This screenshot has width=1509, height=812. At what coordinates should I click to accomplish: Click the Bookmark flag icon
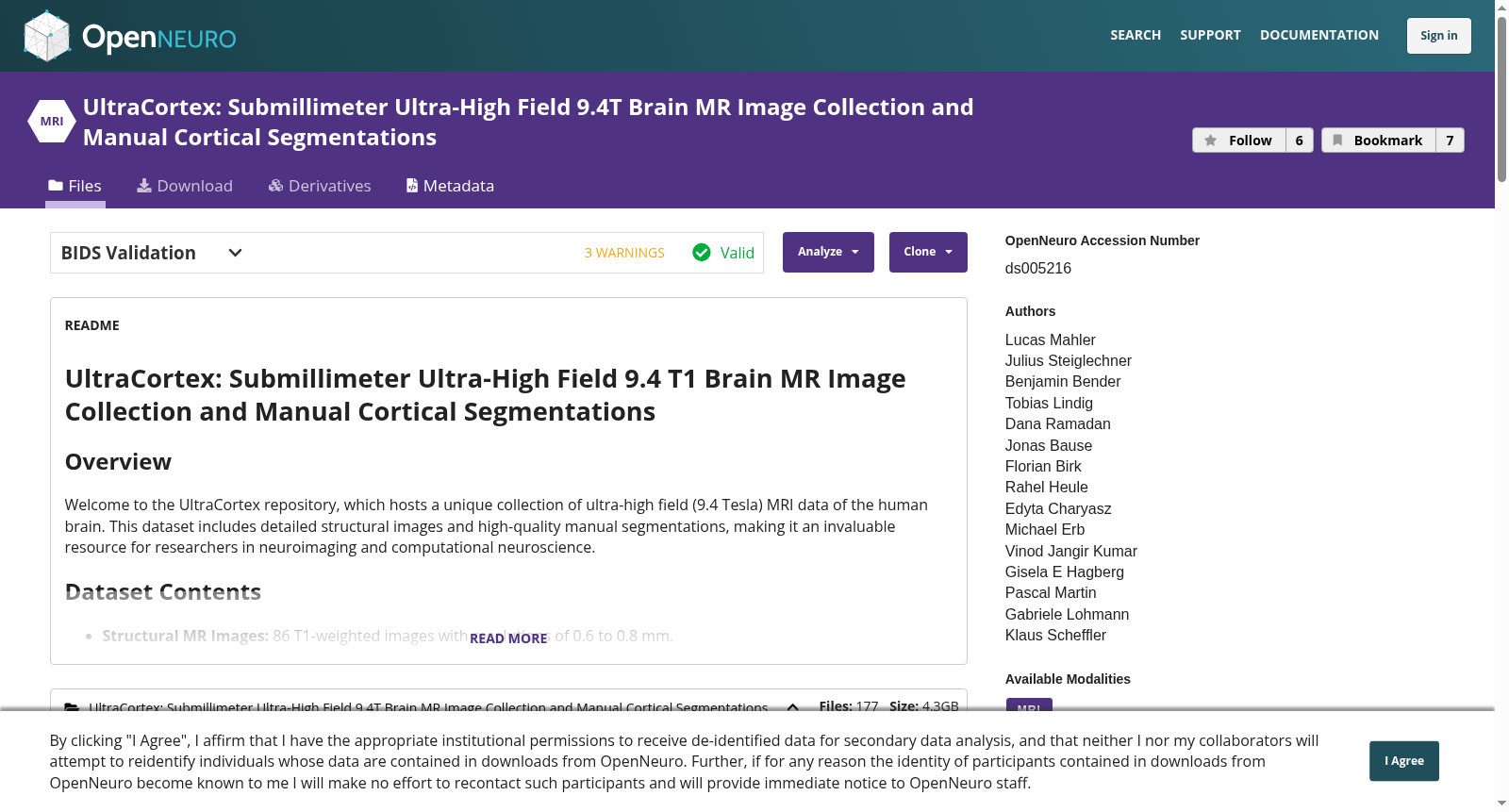(x=1337, y=141)
